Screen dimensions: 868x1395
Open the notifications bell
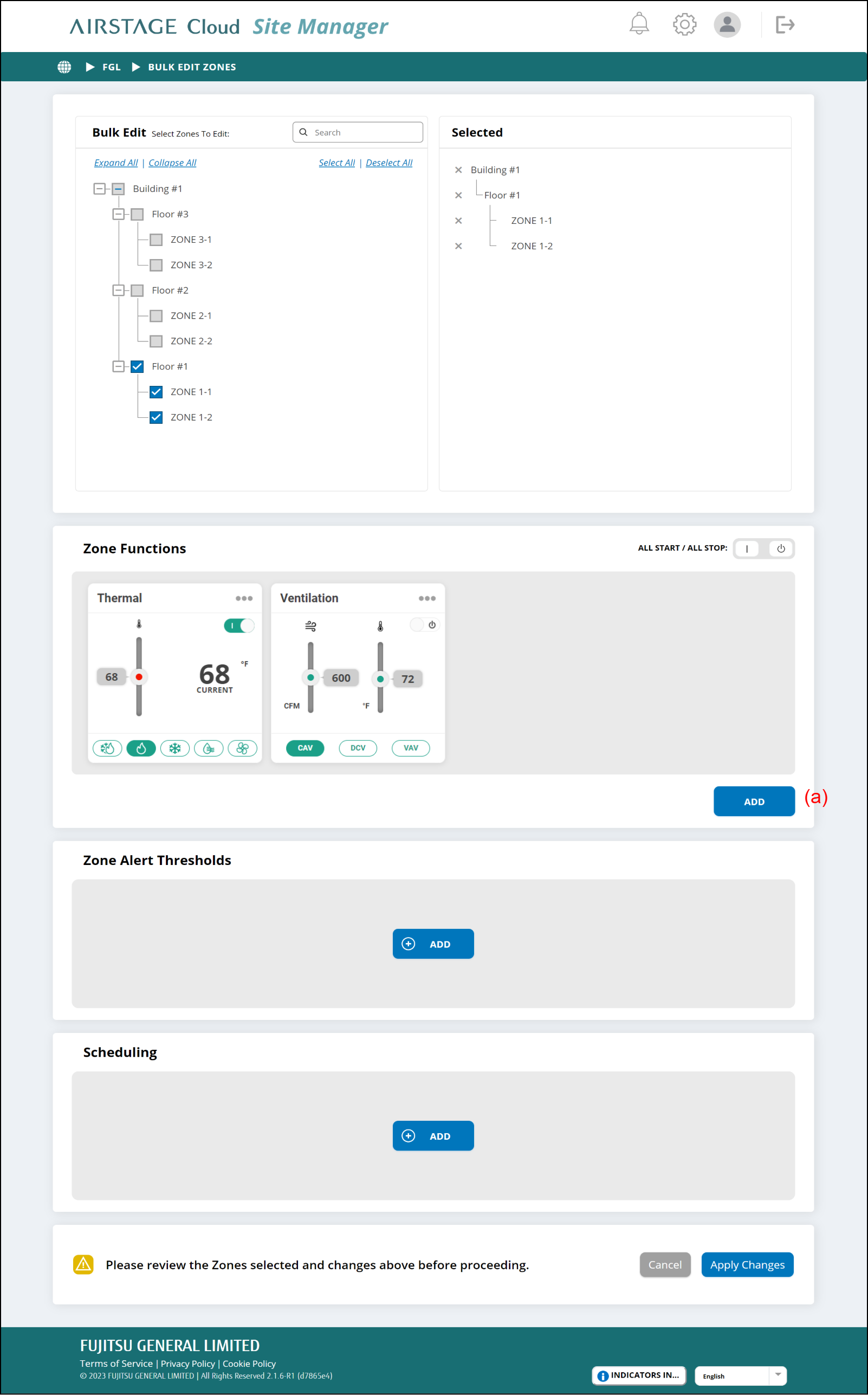tap(639, 24)
